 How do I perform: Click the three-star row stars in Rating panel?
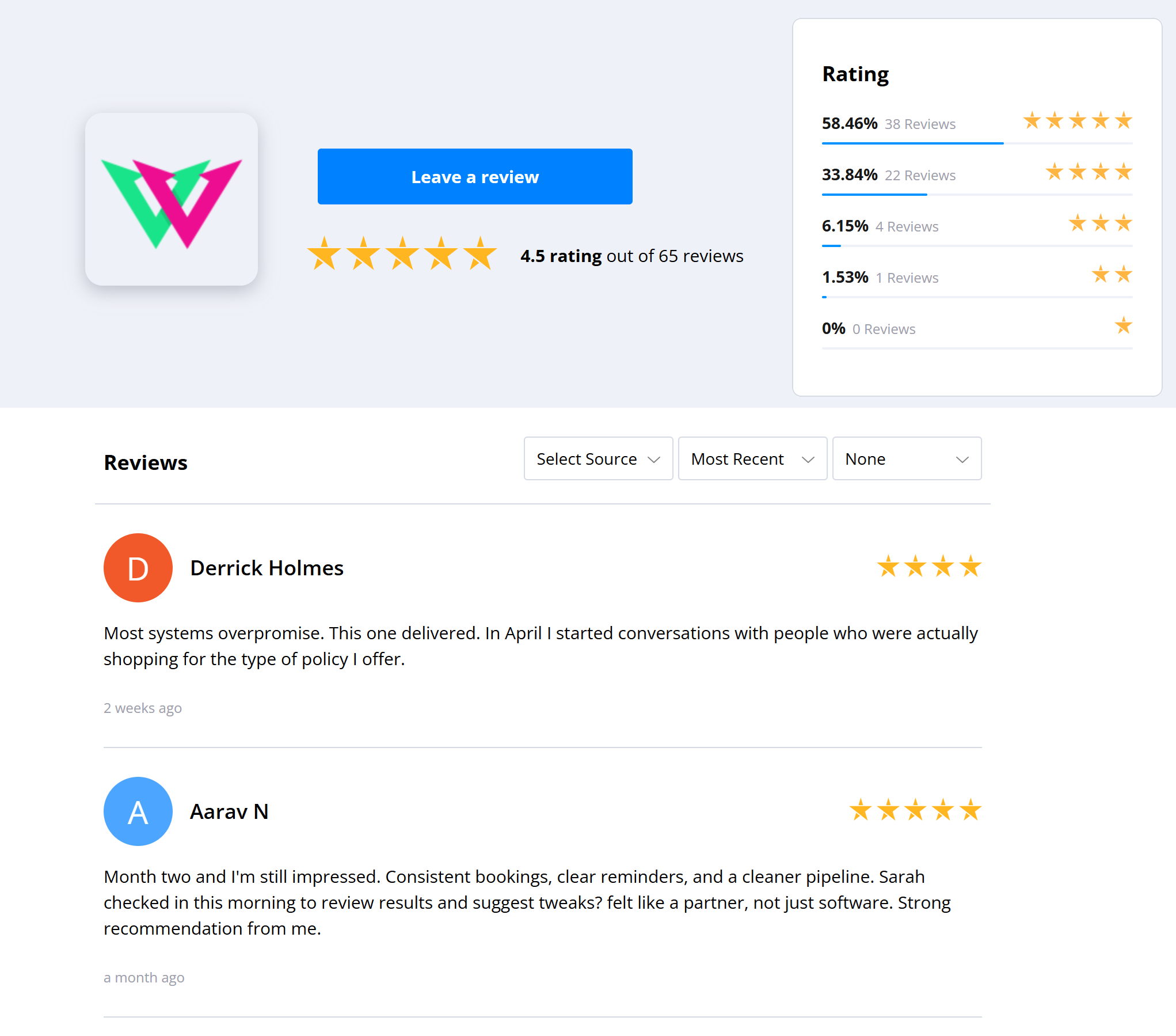point(1100,223)
